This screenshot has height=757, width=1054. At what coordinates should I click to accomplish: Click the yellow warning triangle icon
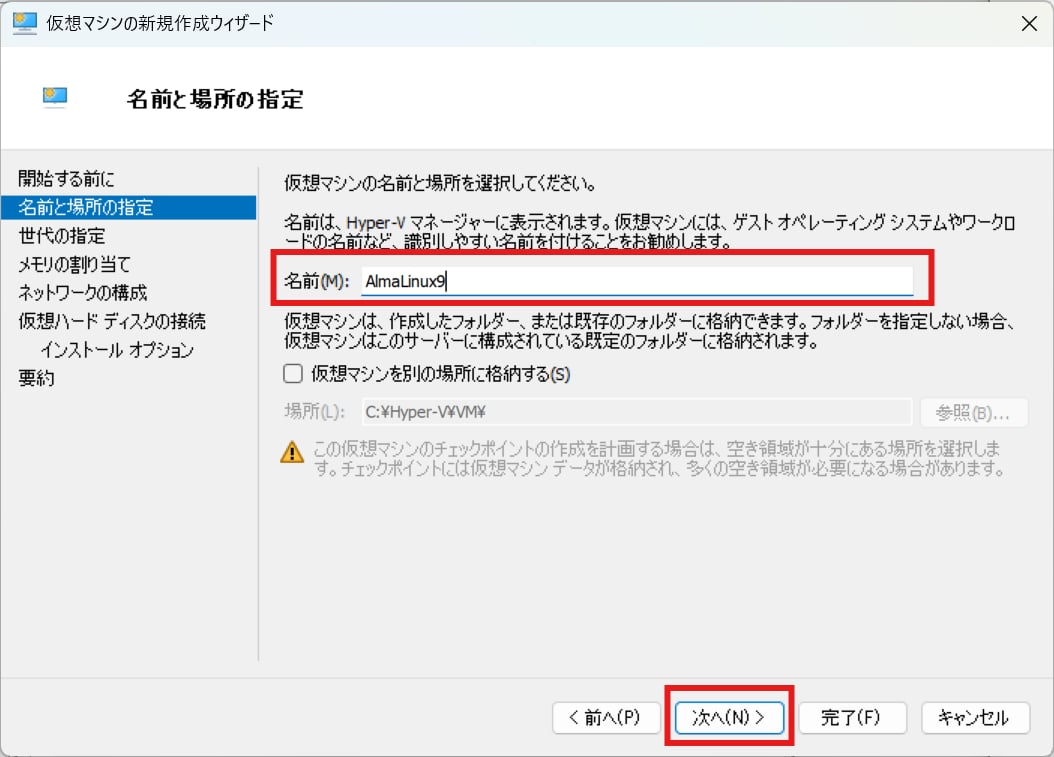[291, 452]
